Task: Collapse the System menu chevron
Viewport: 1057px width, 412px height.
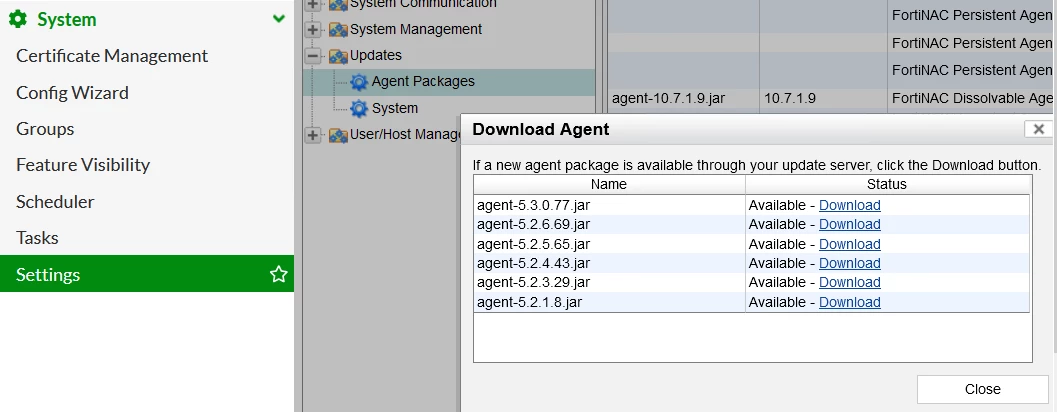Action: (278, 19)
